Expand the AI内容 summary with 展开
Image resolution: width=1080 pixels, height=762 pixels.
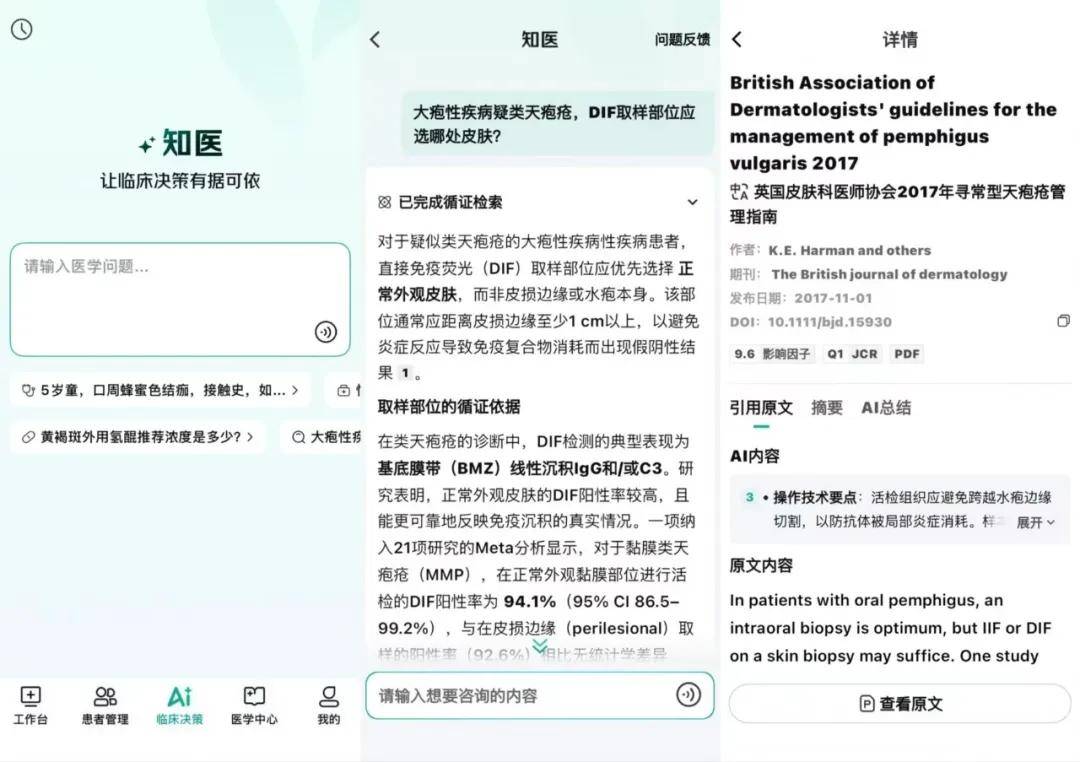(1035, 522)
